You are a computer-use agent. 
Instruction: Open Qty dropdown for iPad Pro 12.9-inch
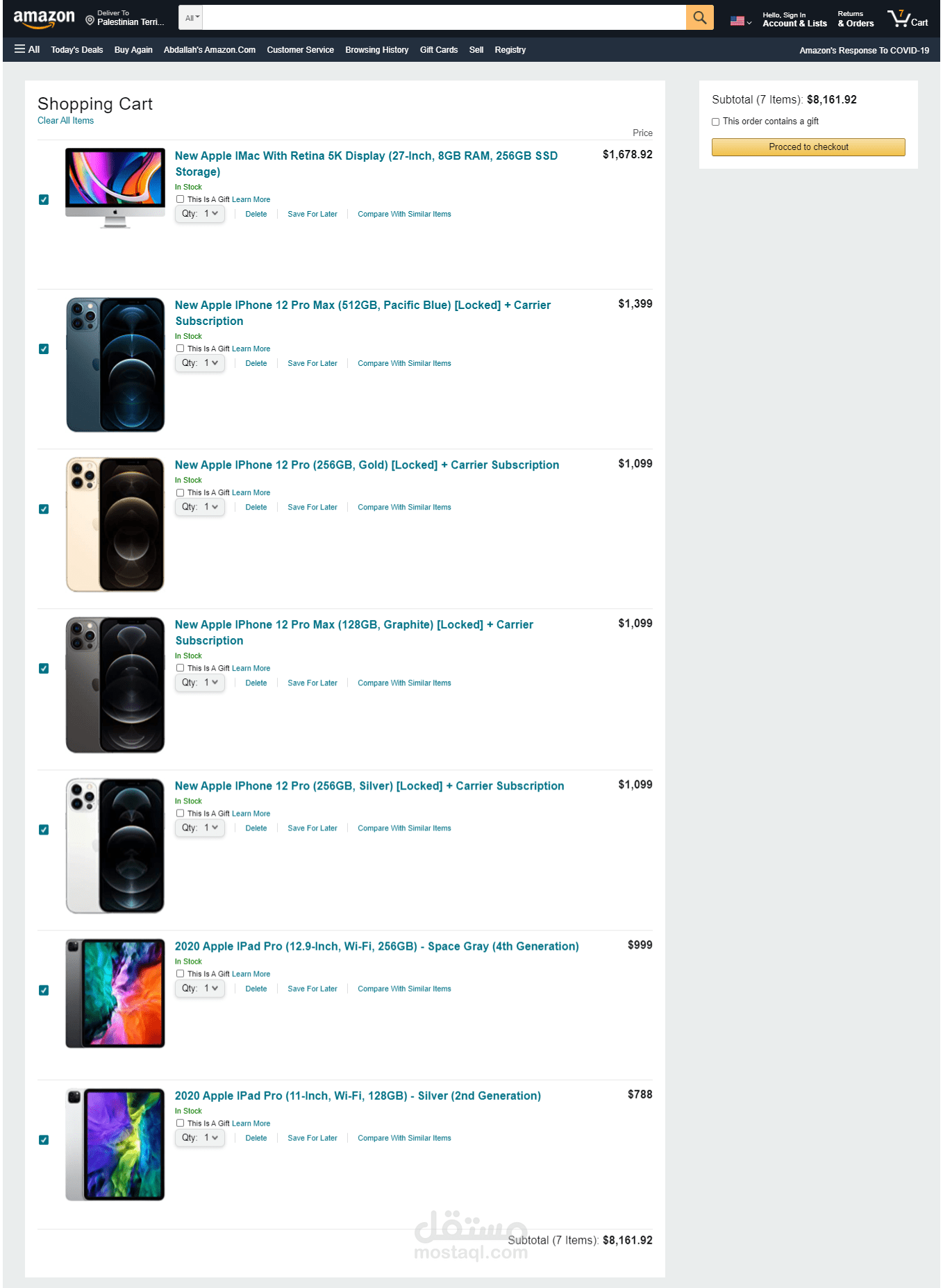click(x=200, y=989)
